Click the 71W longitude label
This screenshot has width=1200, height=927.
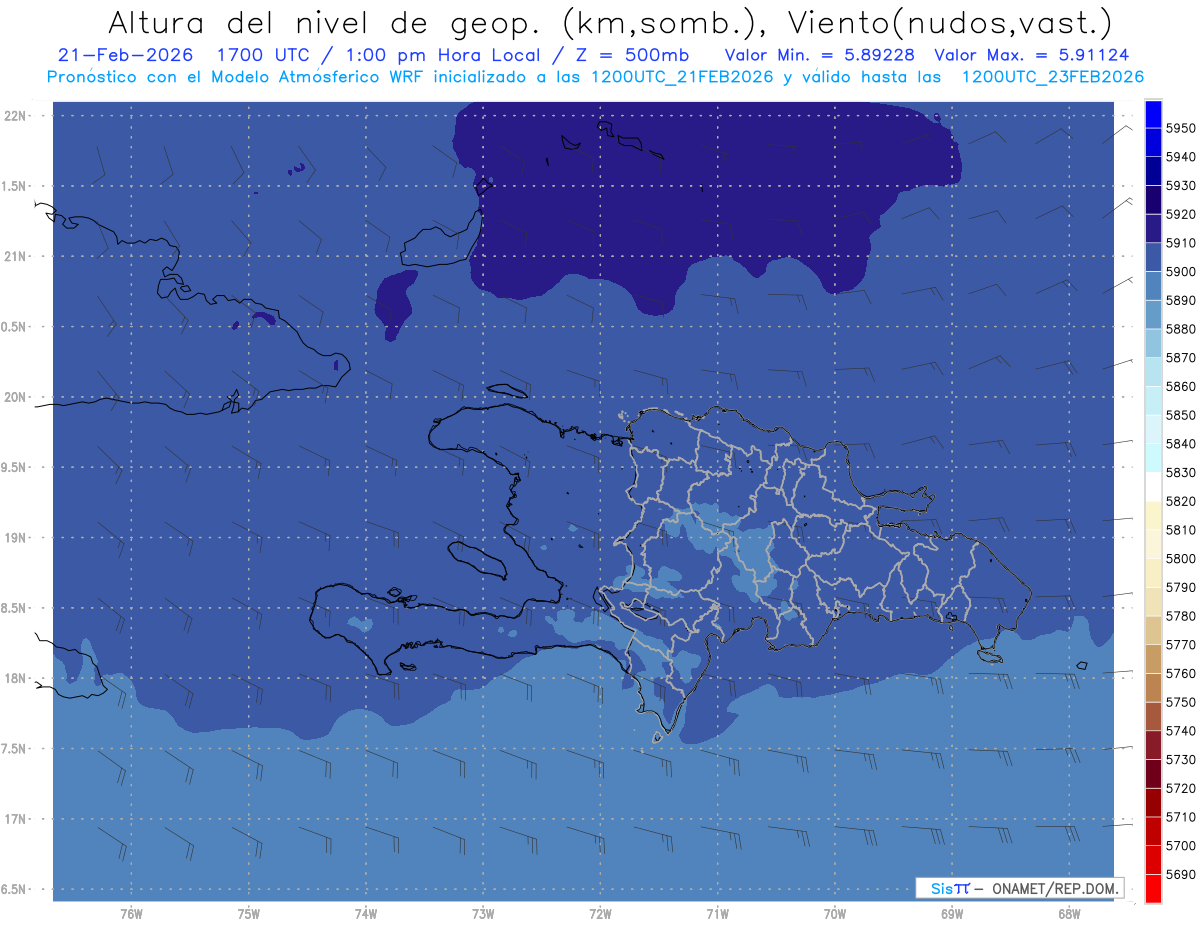pyautogui.click(x=717, y=914)
